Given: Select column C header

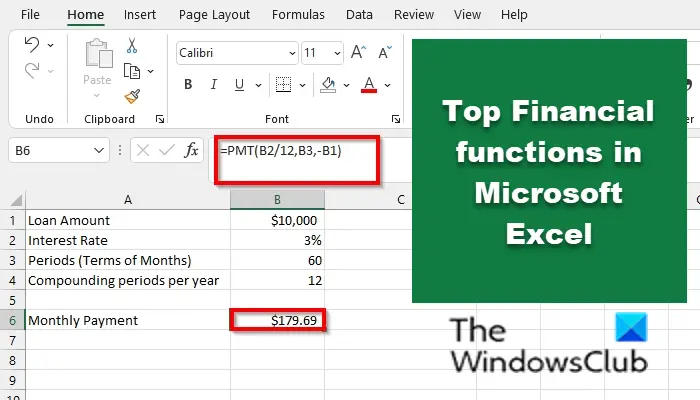Looking at the screenshot, I should click(x=401, y=200).
